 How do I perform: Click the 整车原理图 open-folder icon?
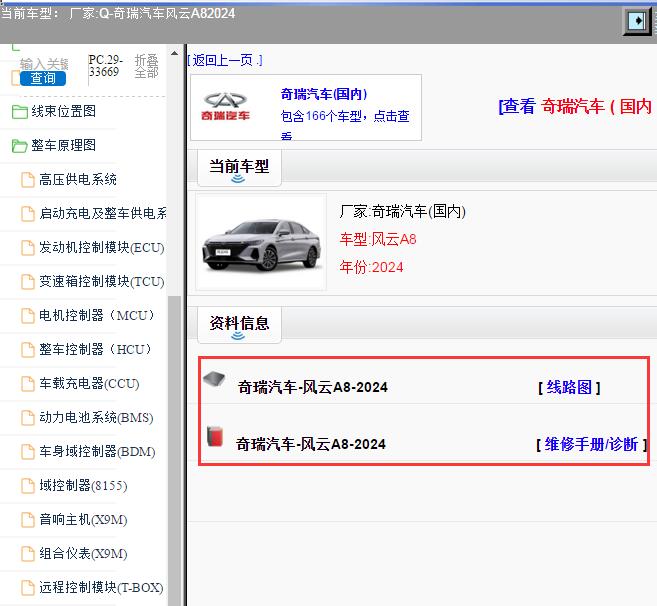coord(19,146)
